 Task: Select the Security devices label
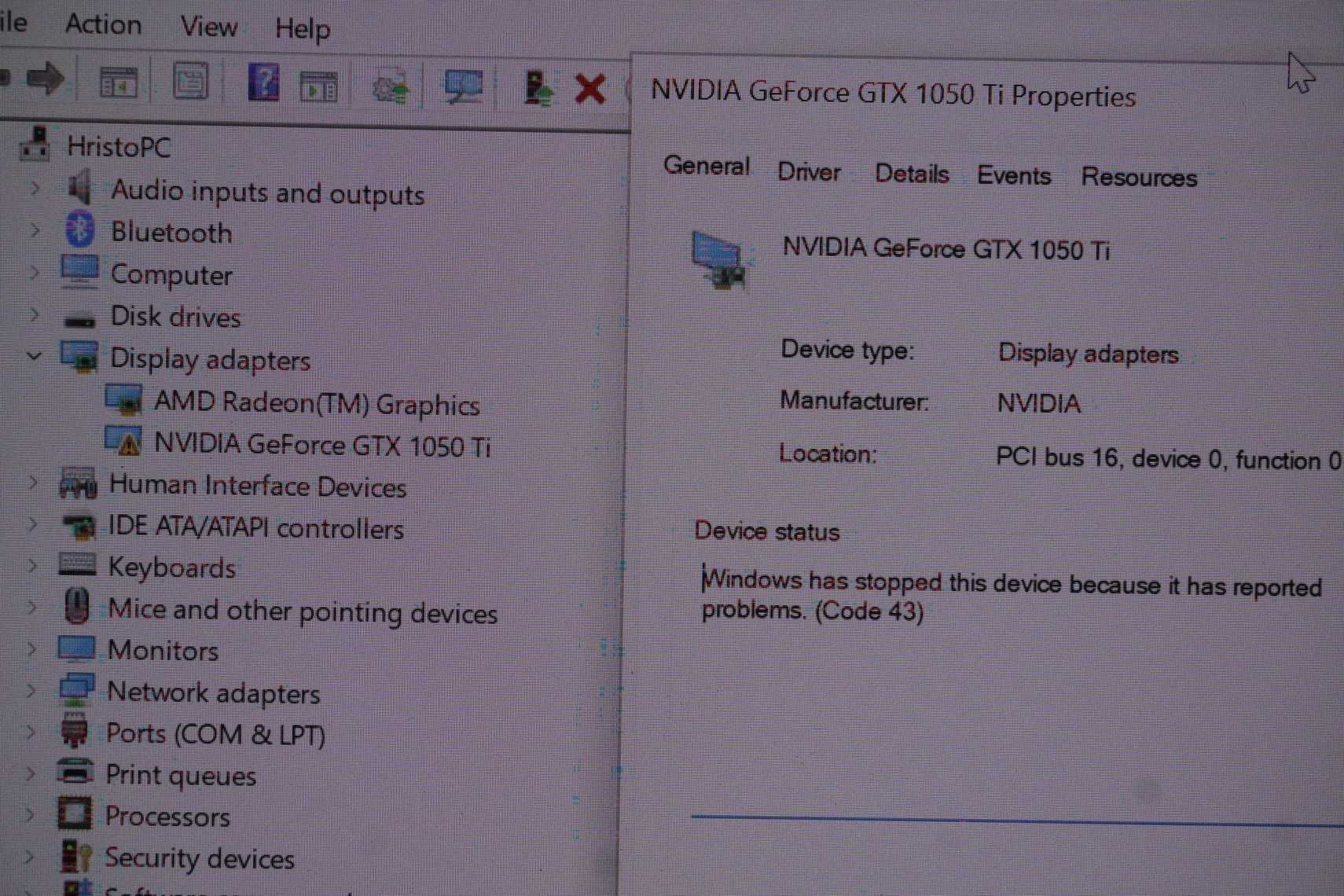tap(200, 858)
